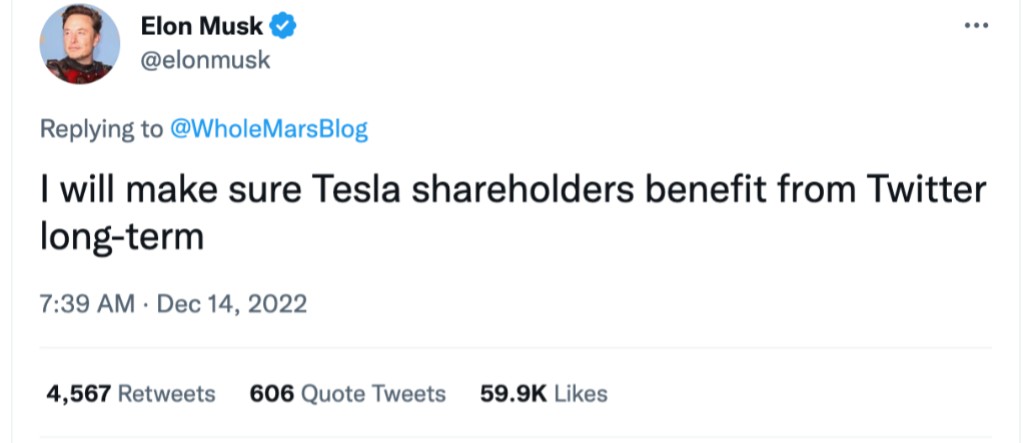The image size is (1023, 443).
Task: Click the Dec 14, 2022 date
Action: (x=232, y=303)
